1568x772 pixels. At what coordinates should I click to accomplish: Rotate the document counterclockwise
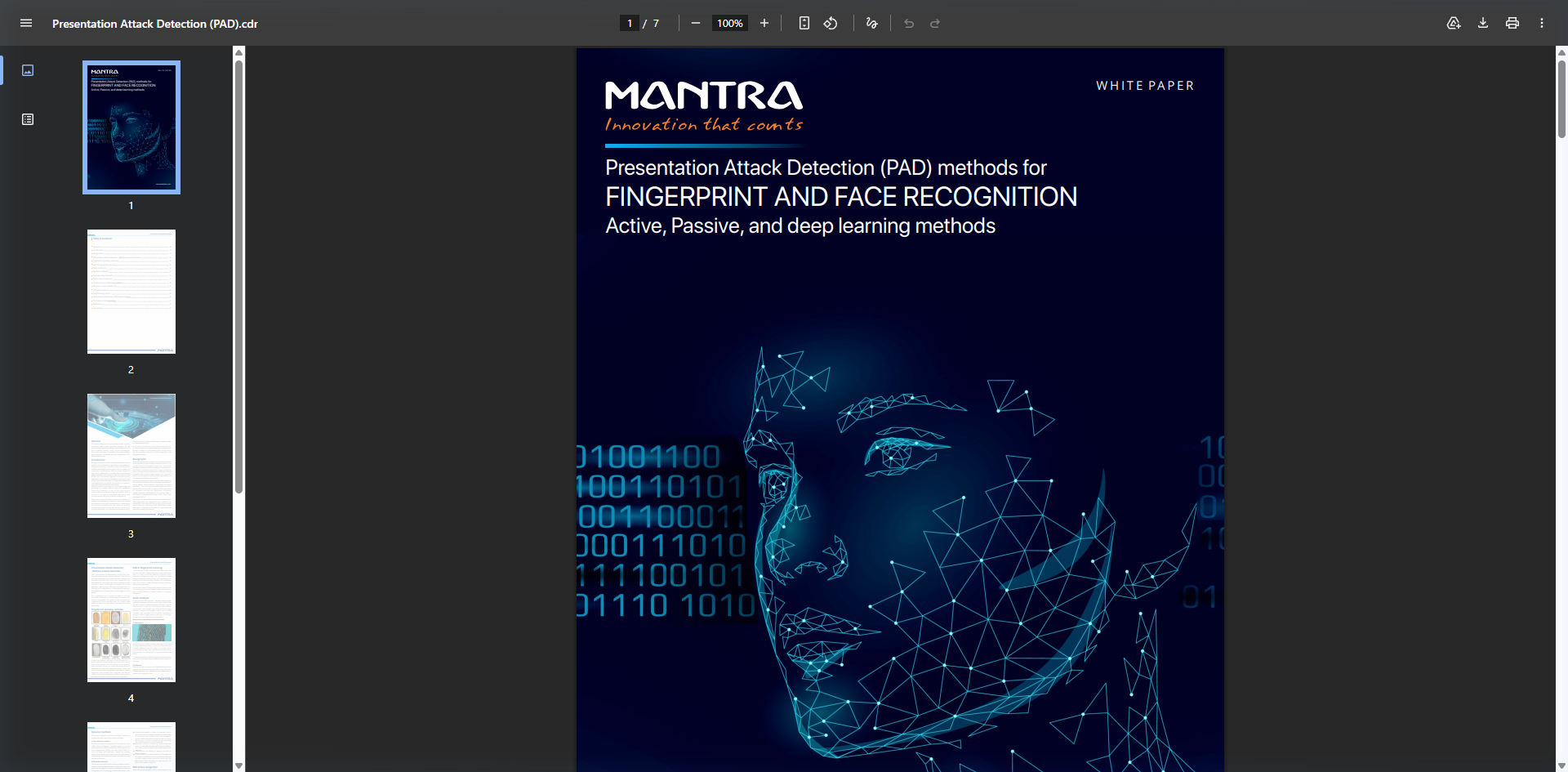[831, 23]
